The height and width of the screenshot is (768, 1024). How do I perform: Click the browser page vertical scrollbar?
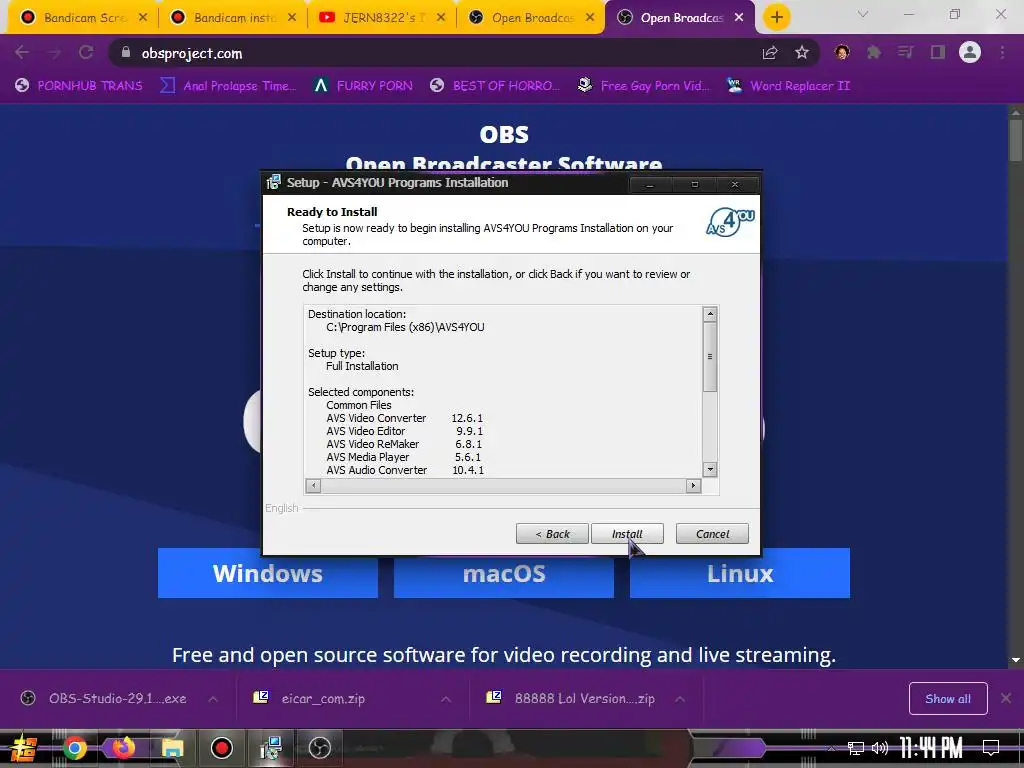1016,385
